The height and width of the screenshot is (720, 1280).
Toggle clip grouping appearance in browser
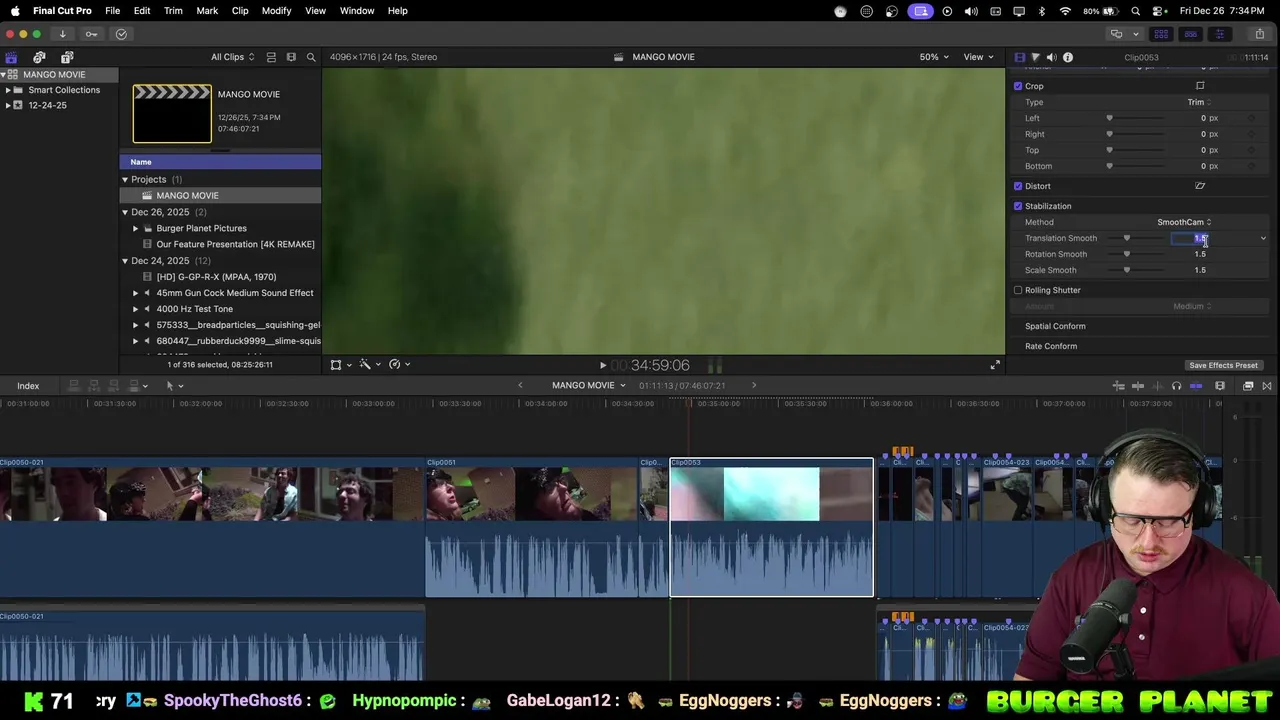coord(271,57)
